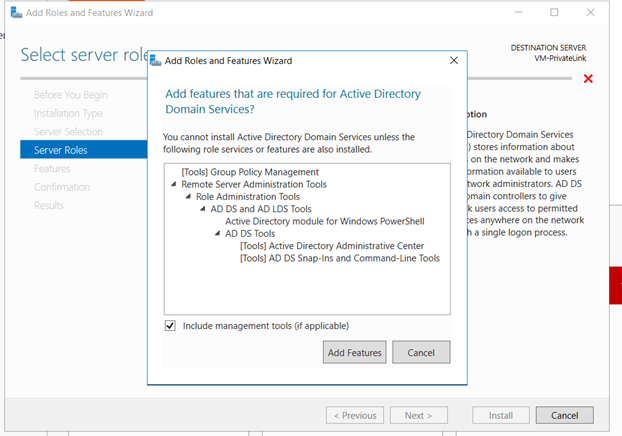Select [Tools] Group Policy Management row
The width and height of the screenshot is (622, 436).
click(250, 172)
